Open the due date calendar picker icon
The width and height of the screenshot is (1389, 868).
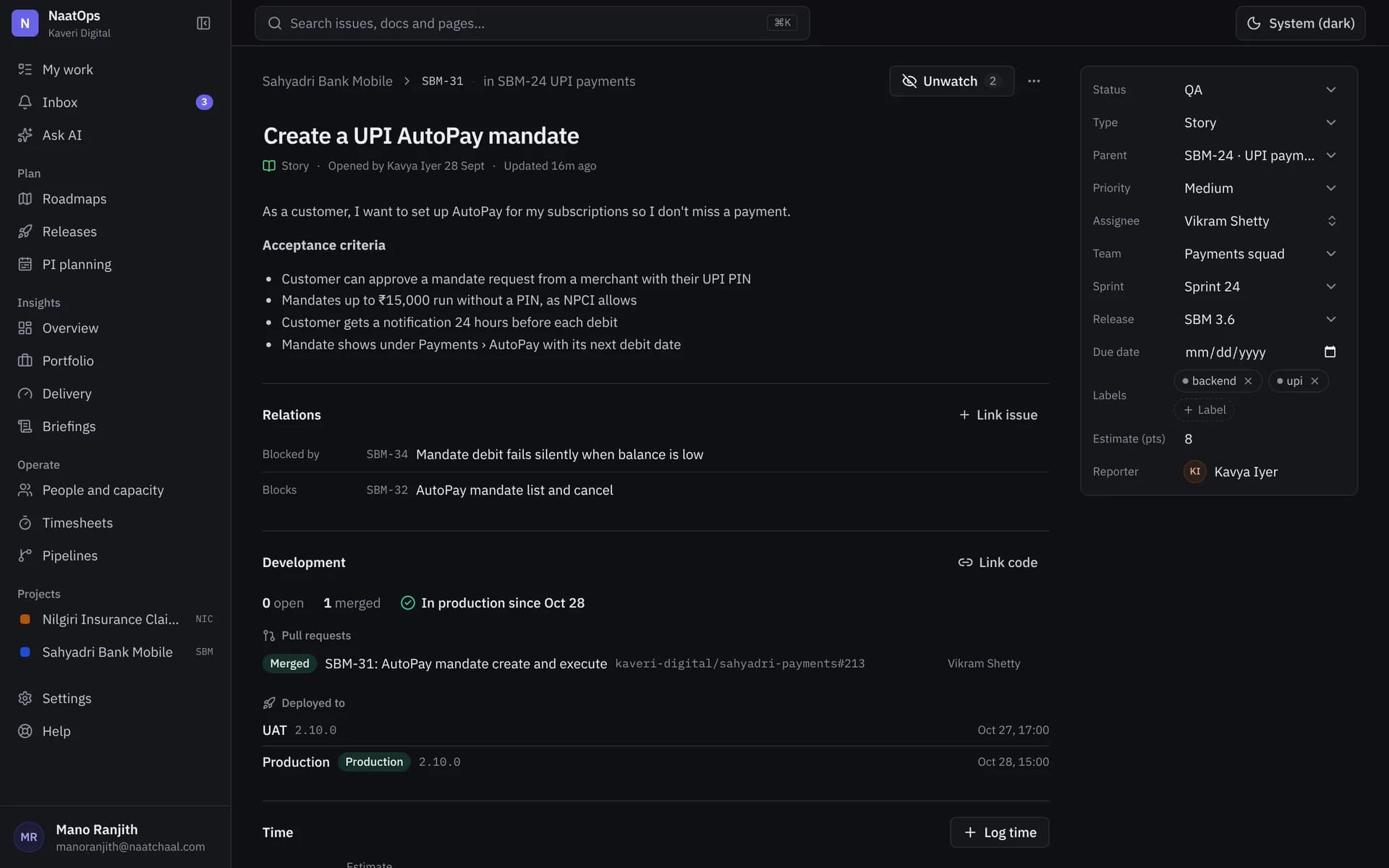[1330, 352]
